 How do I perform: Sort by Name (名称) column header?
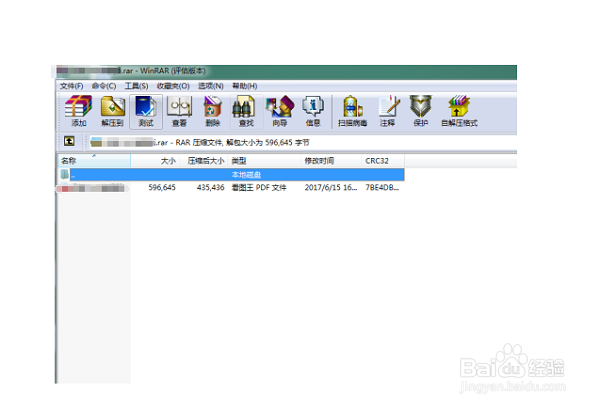coord(94,161)
